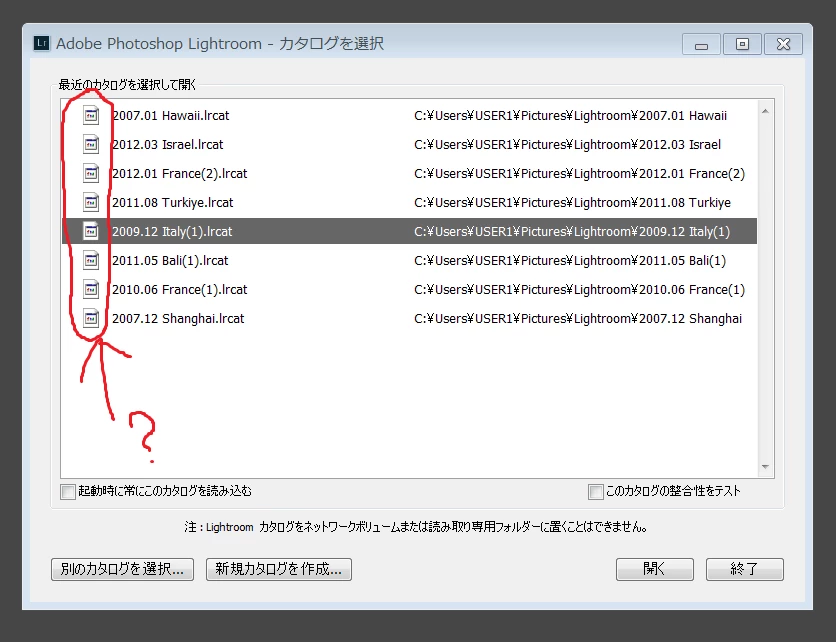Click the 開く button

pyautogui.click(x=655, y=569)
